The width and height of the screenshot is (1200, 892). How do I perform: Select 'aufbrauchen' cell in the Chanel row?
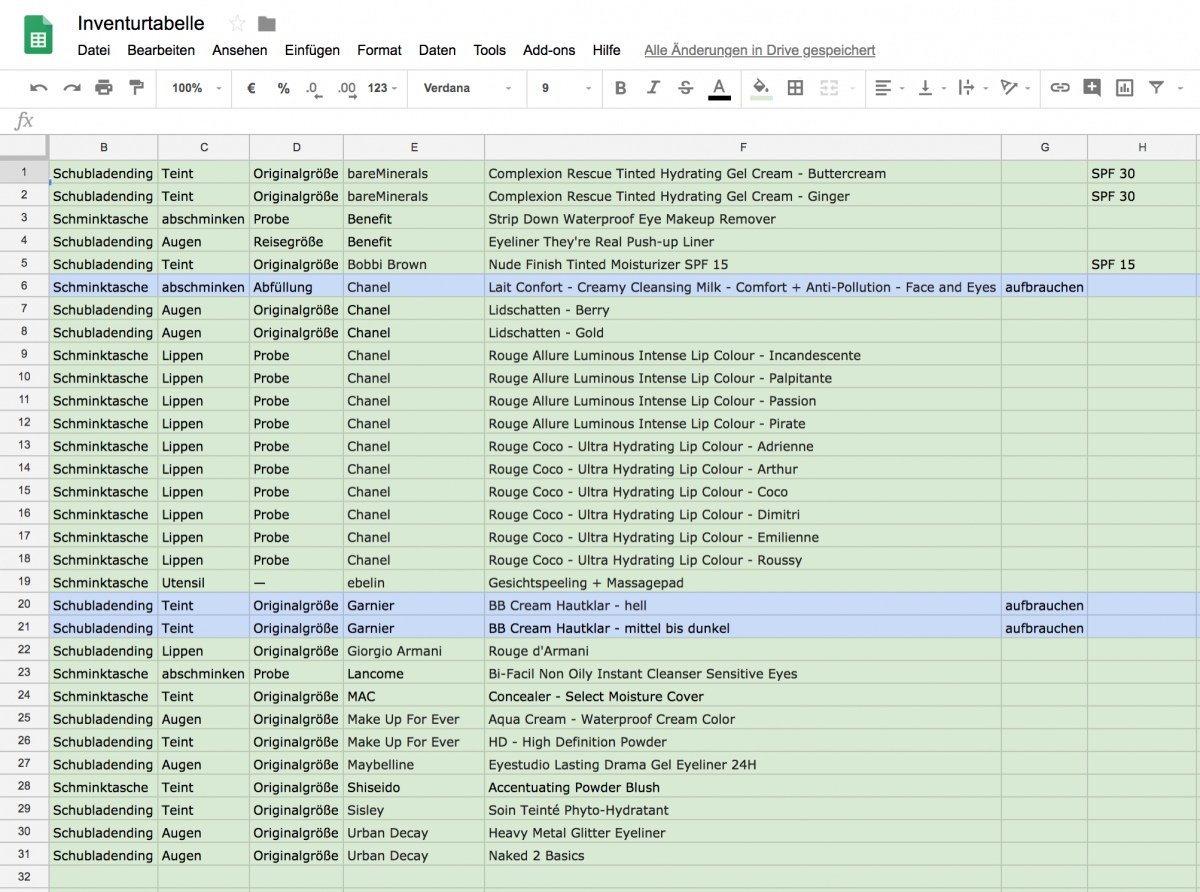(1045, 287)
